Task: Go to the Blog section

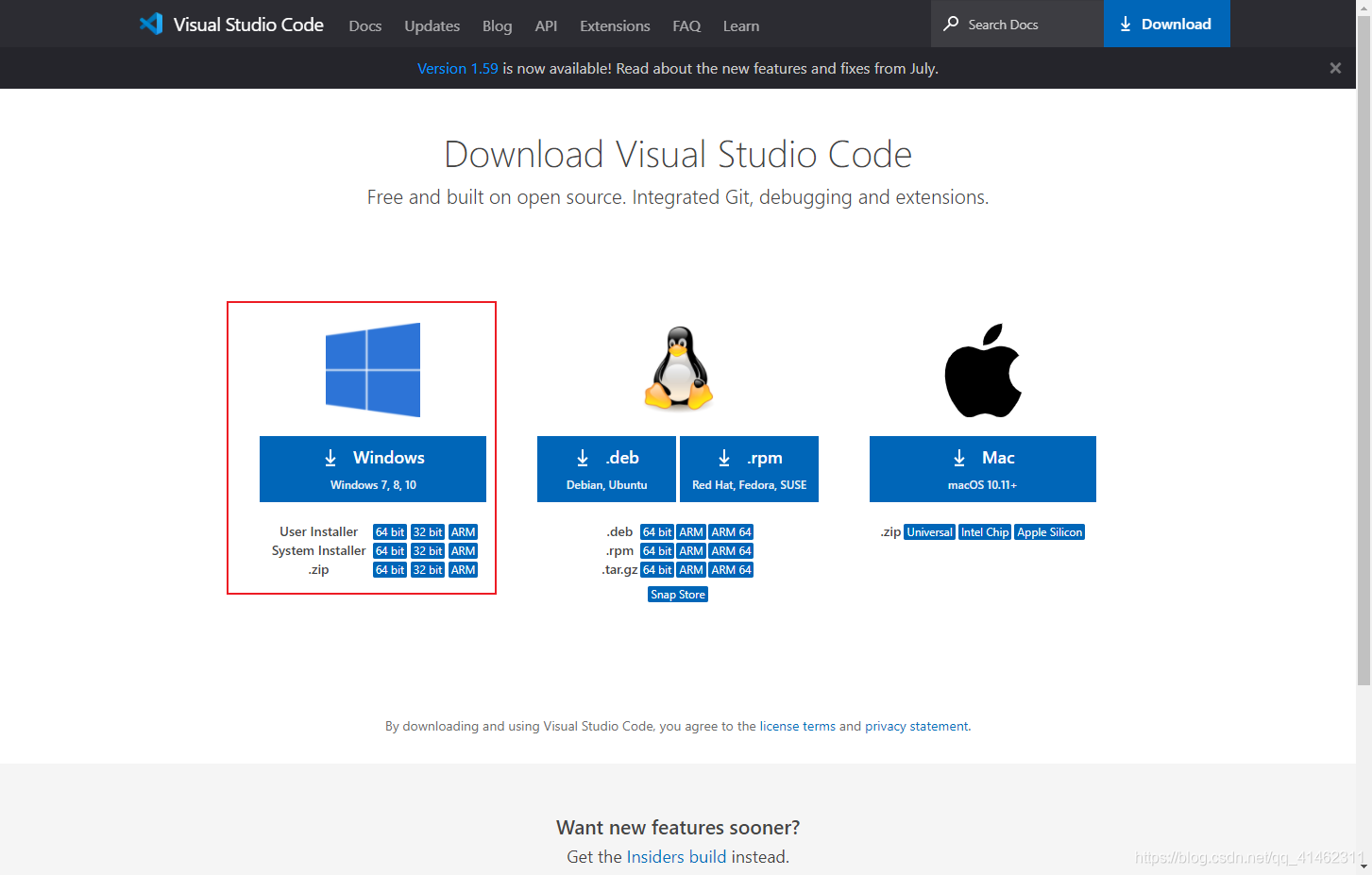Action: (497, 25)
